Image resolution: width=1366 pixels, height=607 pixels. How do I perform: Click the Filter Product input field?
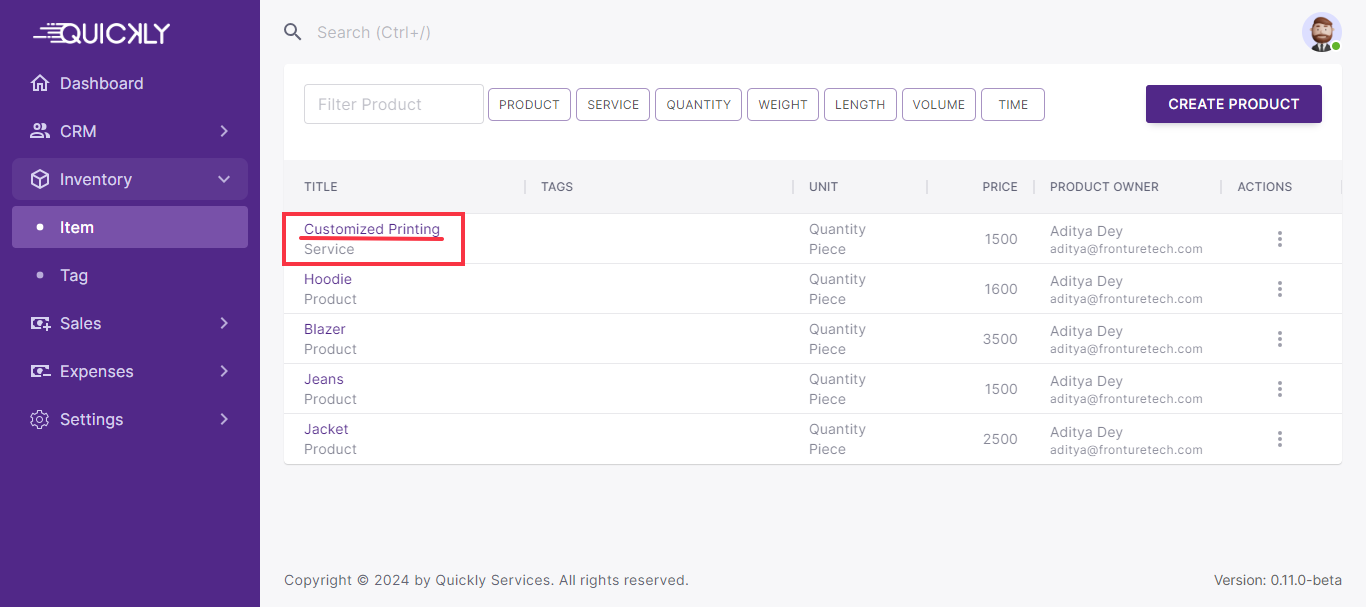pyautogui.click(x=393, y=104)
